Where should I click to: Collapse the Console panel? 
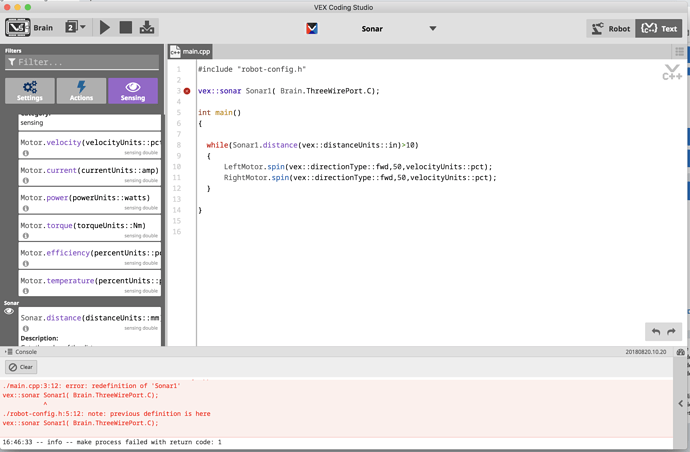(9, 352)
